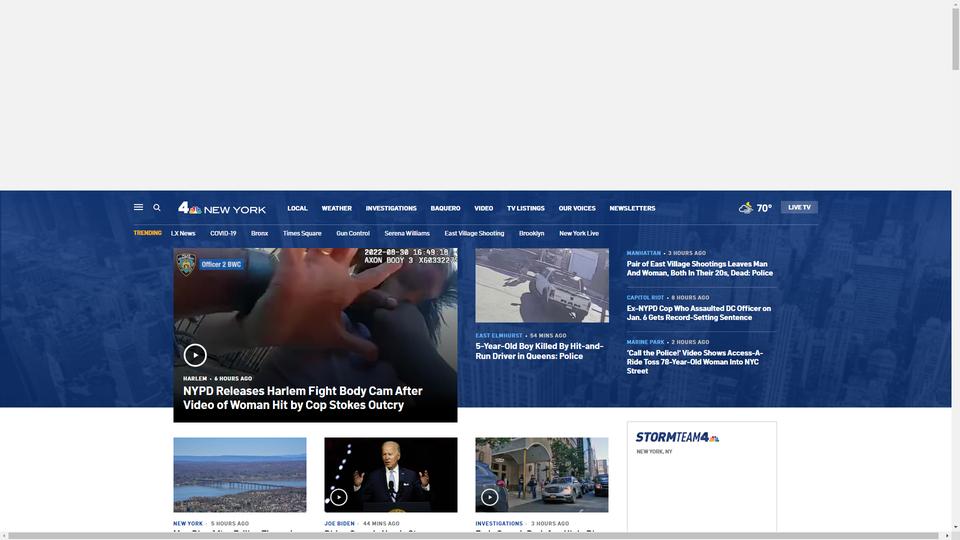Open NYPD Releases Harlem Fight Body Cam headline
Screen dimensions: 960x540
tap(303, 398)
